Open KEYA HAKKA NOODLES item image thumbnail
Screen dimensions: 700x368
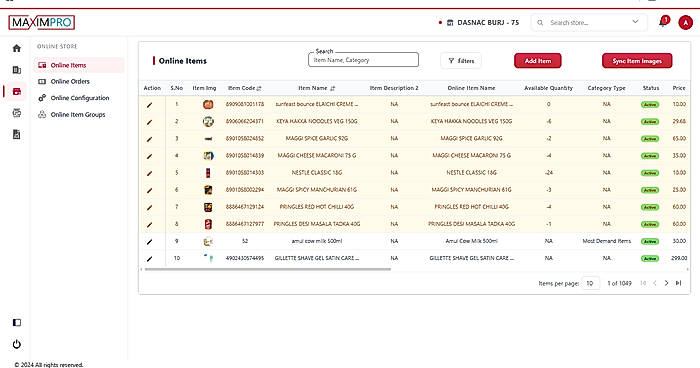click(208, 121)
